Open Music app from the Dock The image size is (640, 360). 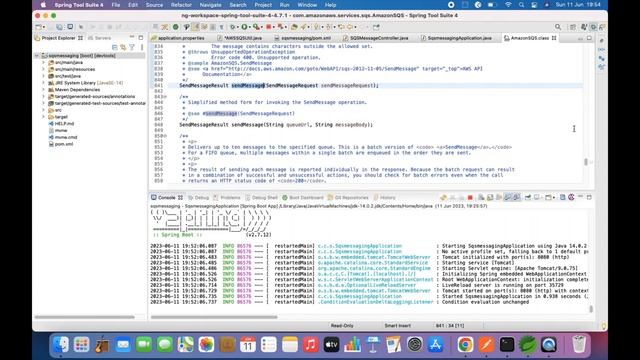coord(310,344)
